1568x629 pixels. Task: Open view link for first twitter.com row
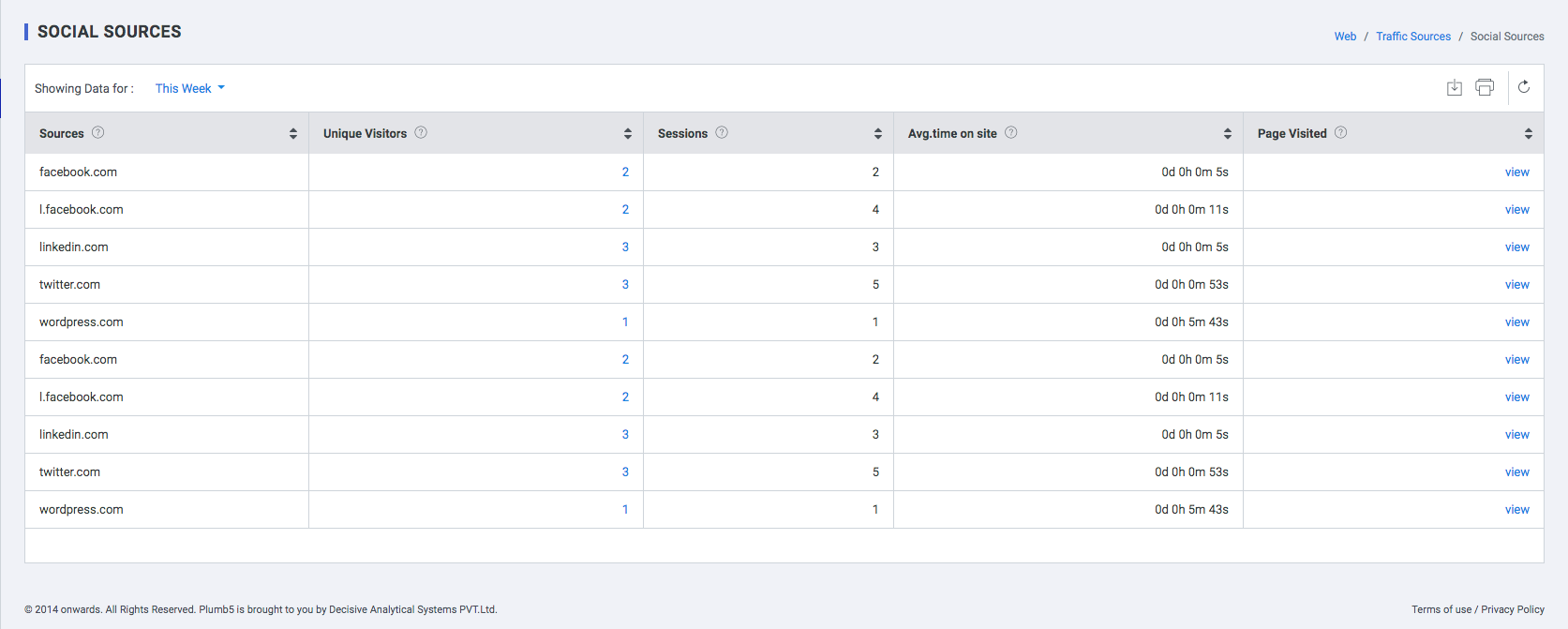pos(1516,284)
